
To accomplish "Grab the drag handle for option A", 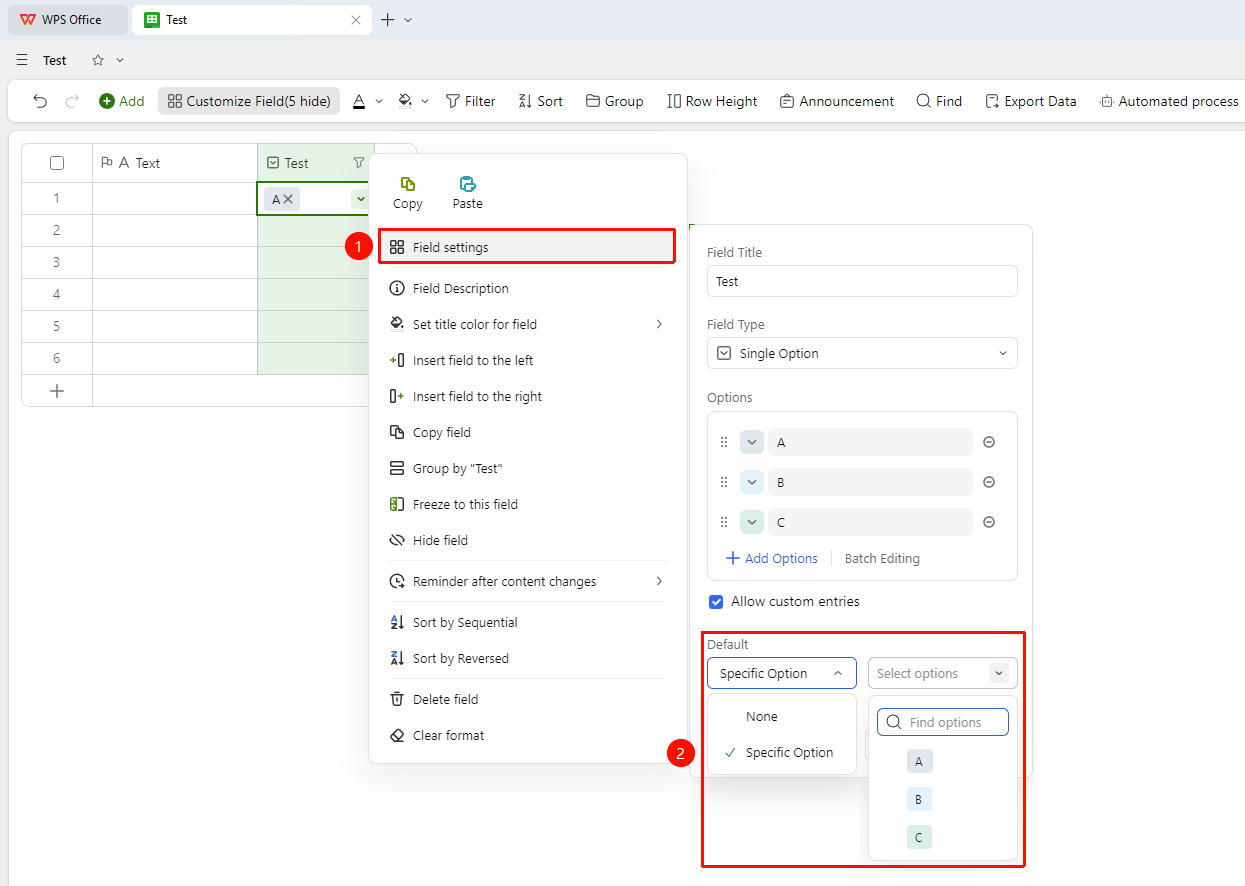I will click(724, 442).
